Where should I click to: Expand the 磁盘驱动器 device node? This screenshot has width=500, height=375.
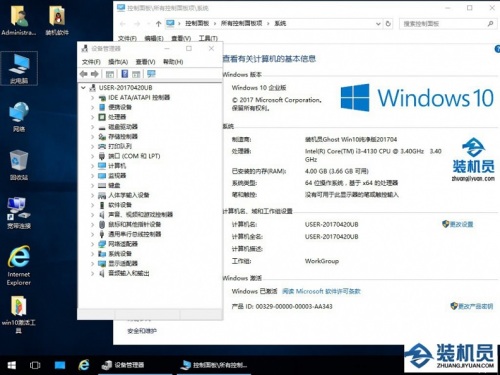[x=93, y=127]
